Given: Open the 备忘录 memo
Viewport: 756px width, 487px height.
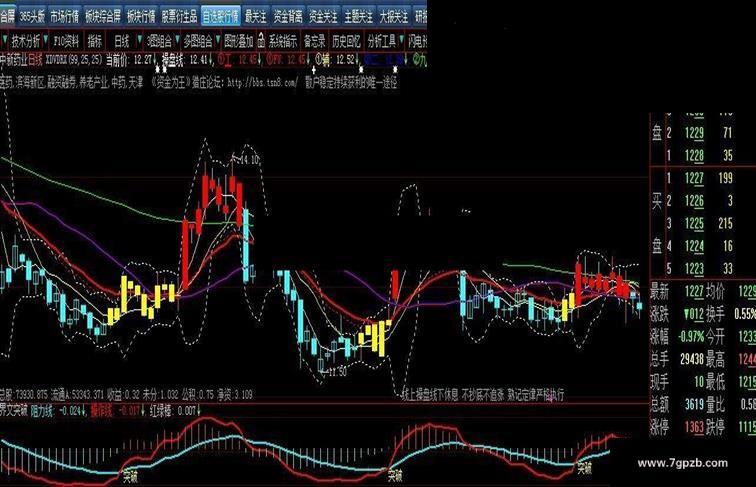Looking at the screenshot, I should [314, 41].
